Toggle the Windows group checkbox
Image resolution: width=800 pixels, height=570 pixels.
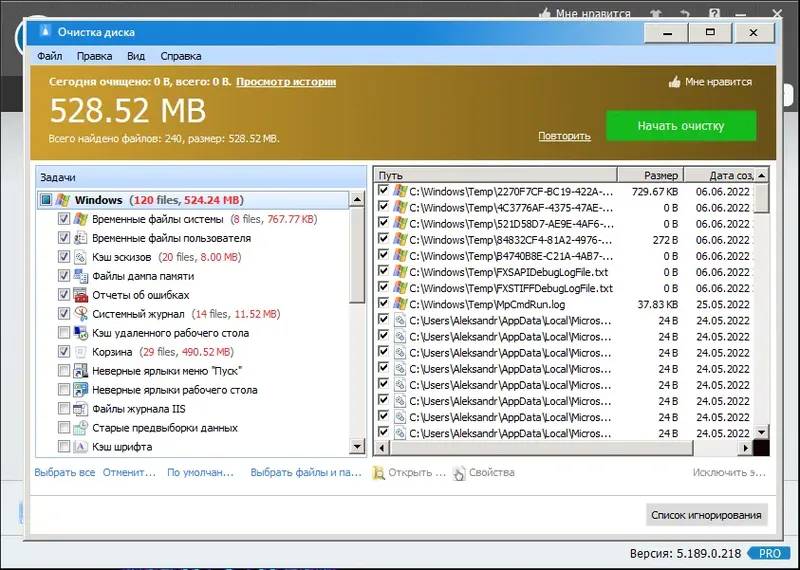click(x=46, y=200)
